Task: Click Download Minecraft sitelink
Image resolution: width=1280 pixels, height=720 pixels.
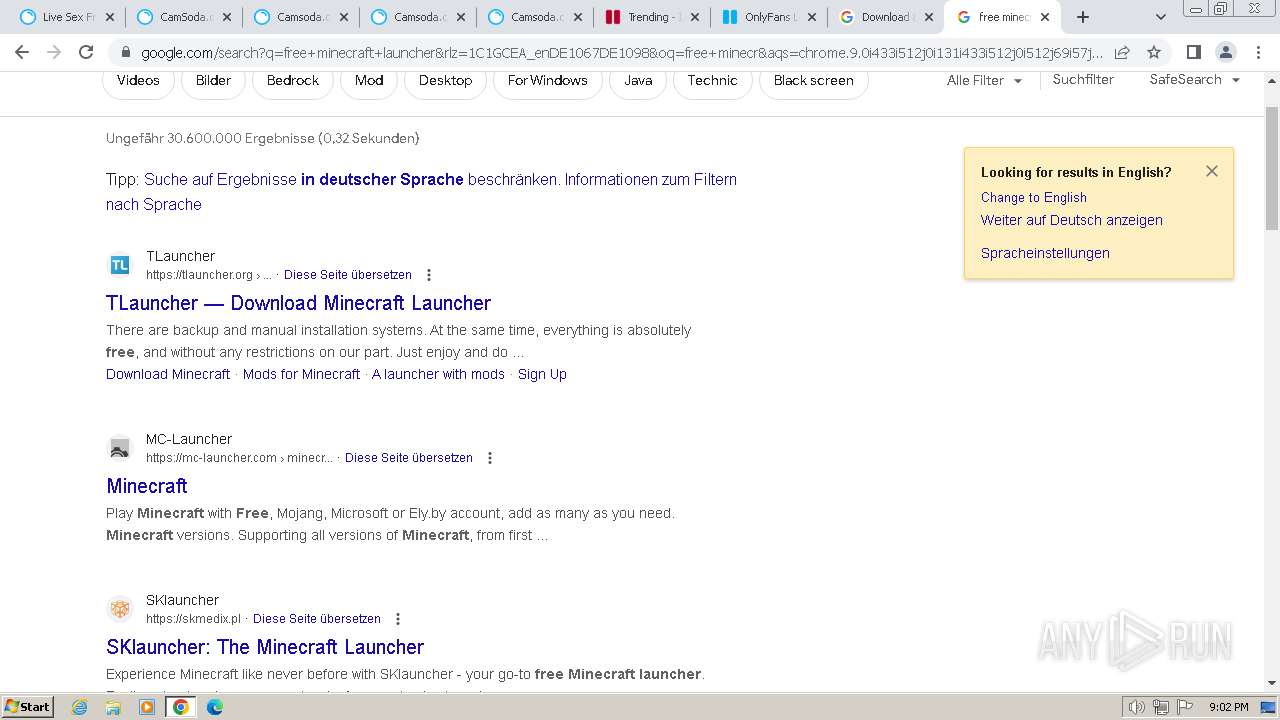Action: [168, 374]
